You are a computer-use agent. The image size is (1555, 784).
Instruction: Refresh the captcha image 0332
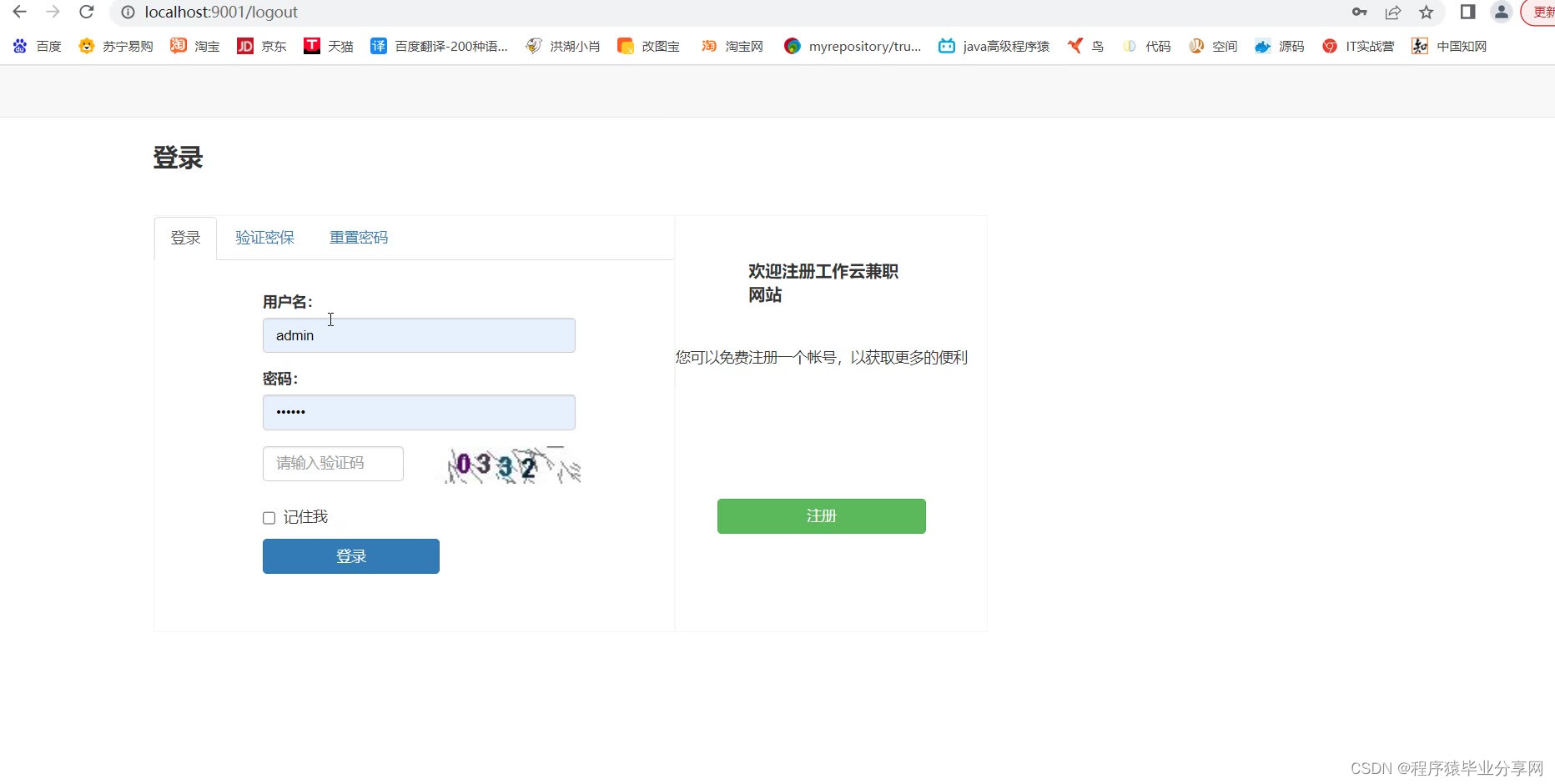point(513,465)
